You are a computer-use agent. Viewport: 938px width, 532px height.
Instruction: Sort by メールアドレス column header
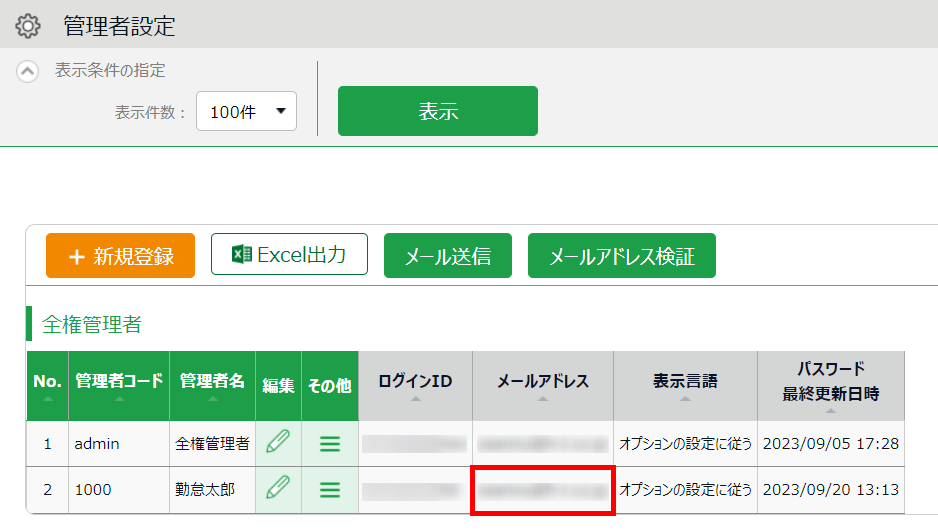[542, 384]
